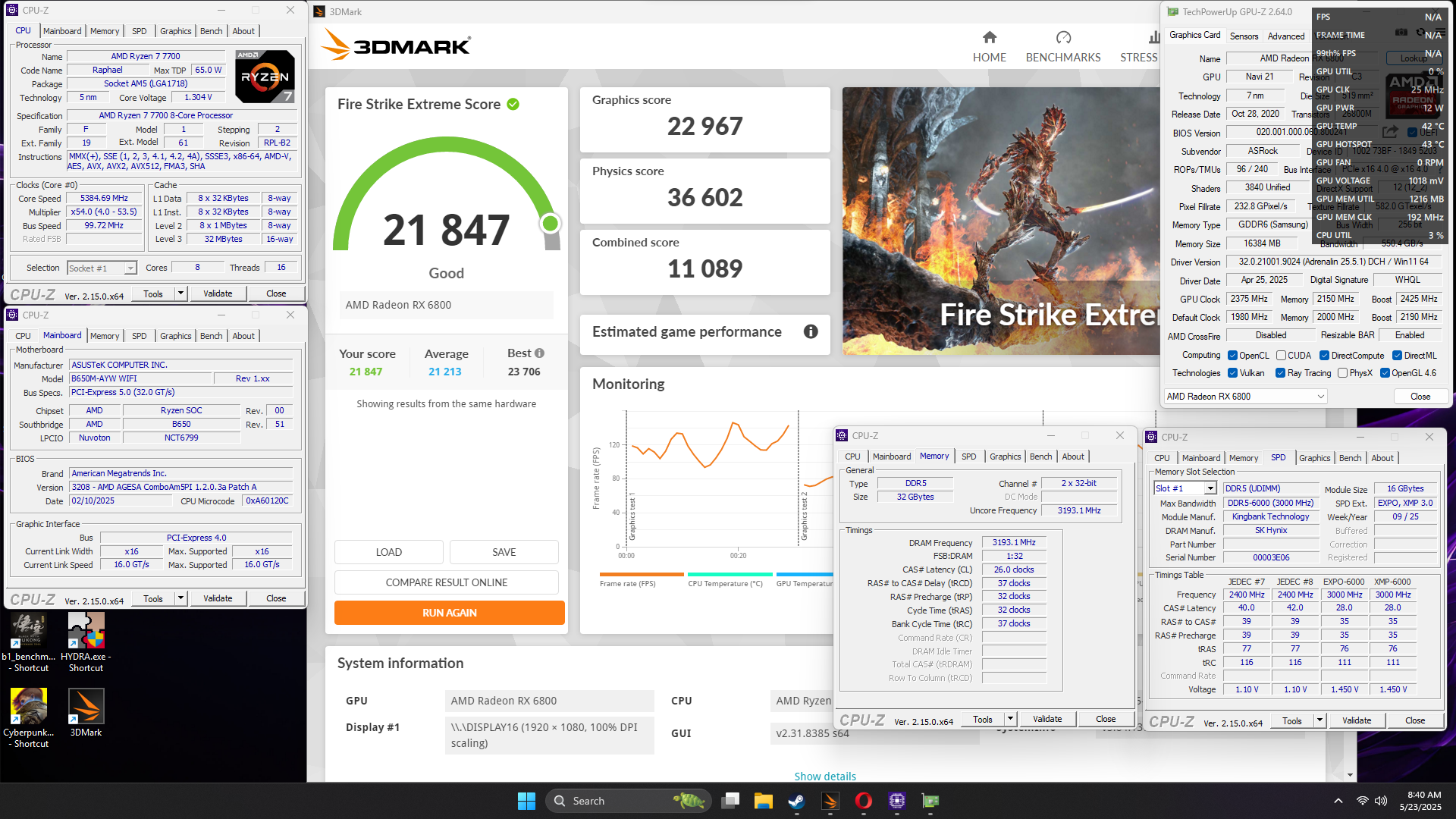
Task: Toggle the Ray Tracing checkbox in GPU-Z
Action: click(1280, 373)
